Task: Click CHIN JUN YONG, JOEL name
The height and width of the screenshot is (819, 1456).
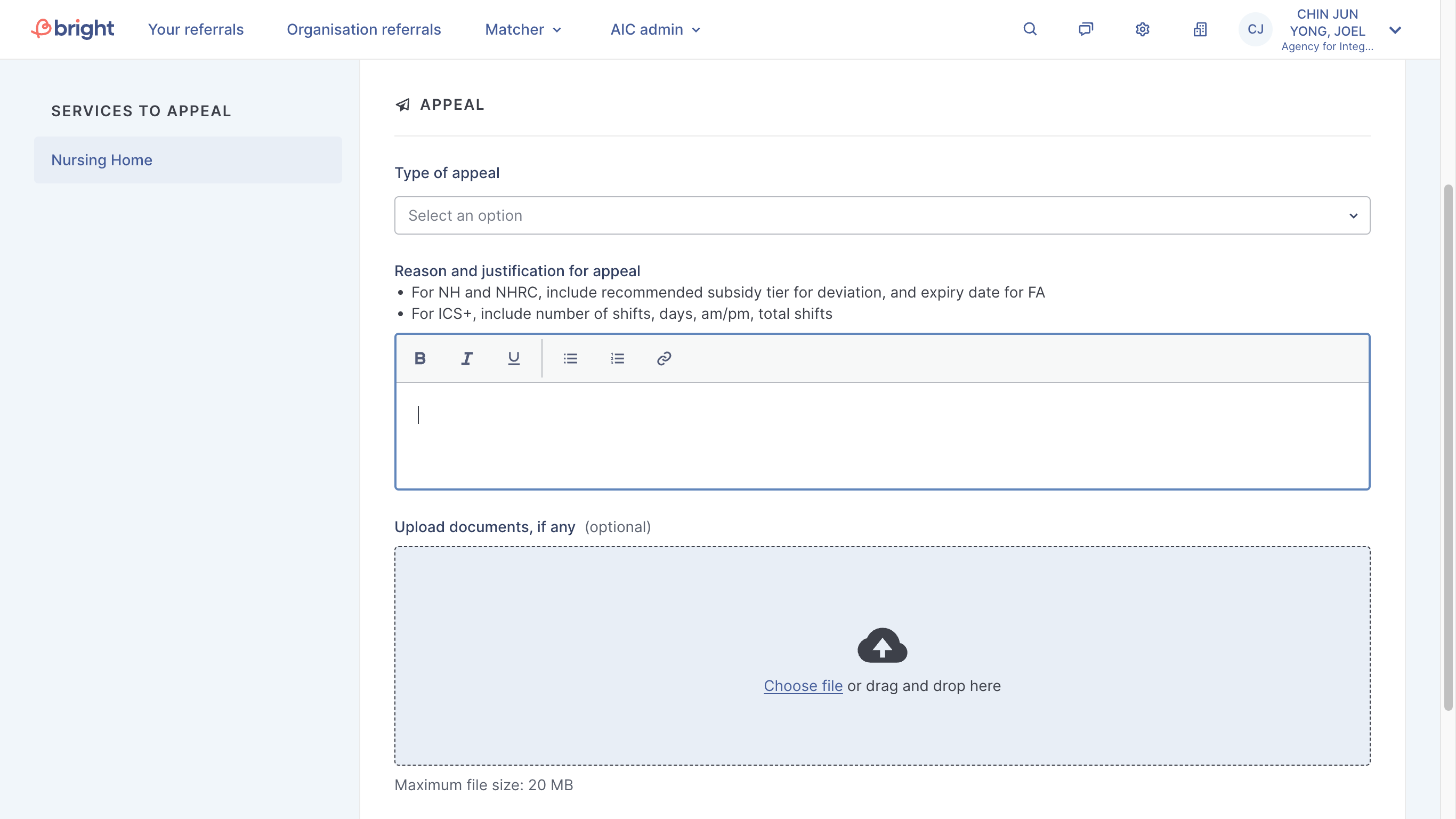Action: tap(1327, 22)
